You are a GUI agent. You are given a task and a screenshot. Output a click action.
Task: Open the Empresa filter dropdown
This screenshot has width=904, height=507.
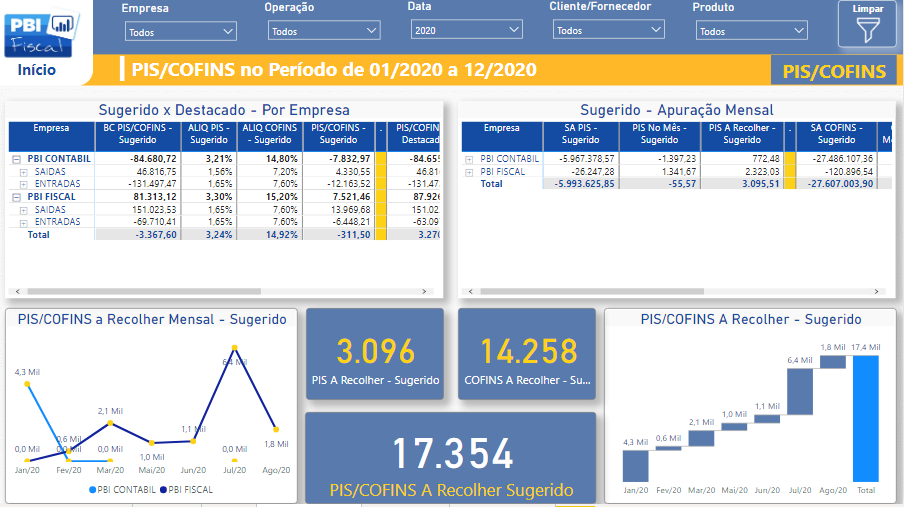point(181,32)
